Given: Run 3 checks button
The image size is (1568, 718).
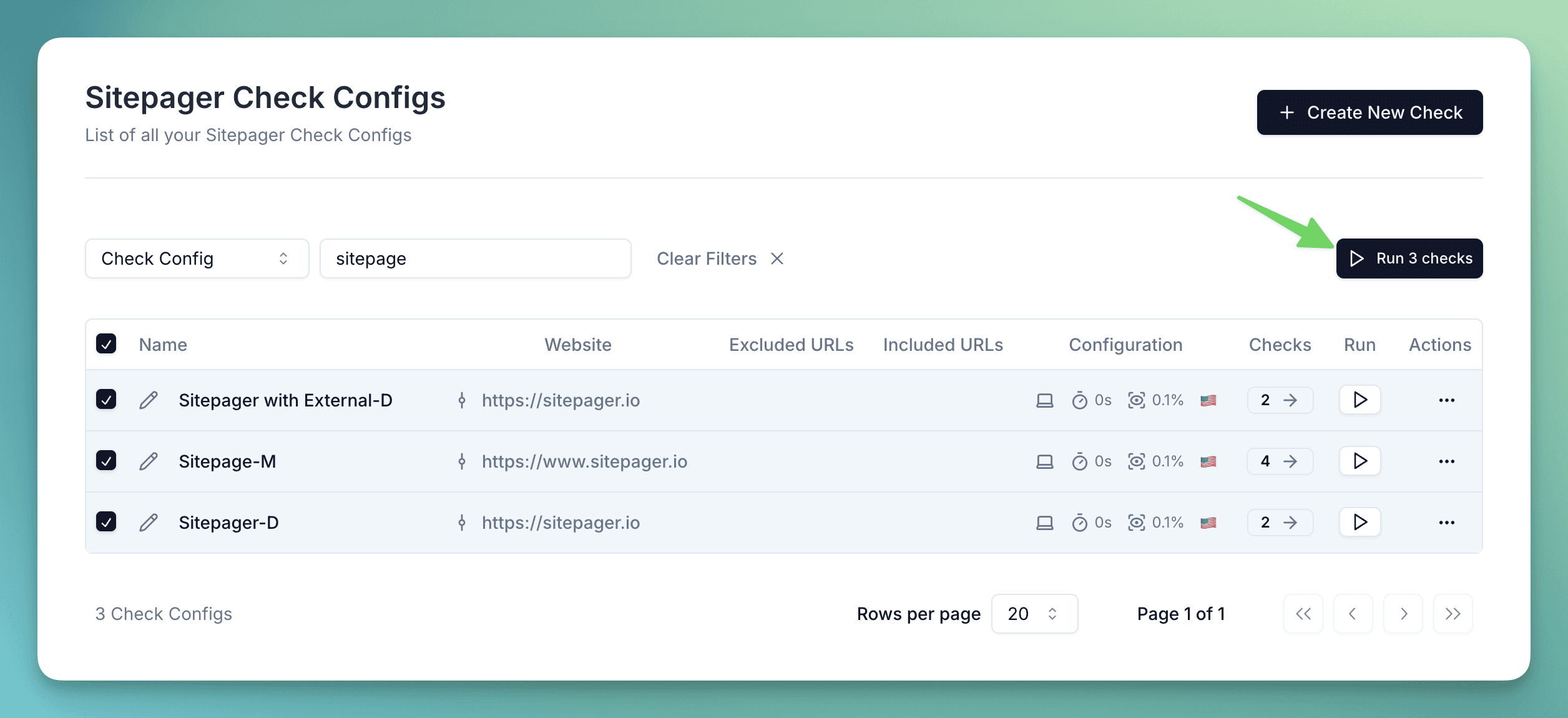Looking at the screenshot, I should [1409, 258].
